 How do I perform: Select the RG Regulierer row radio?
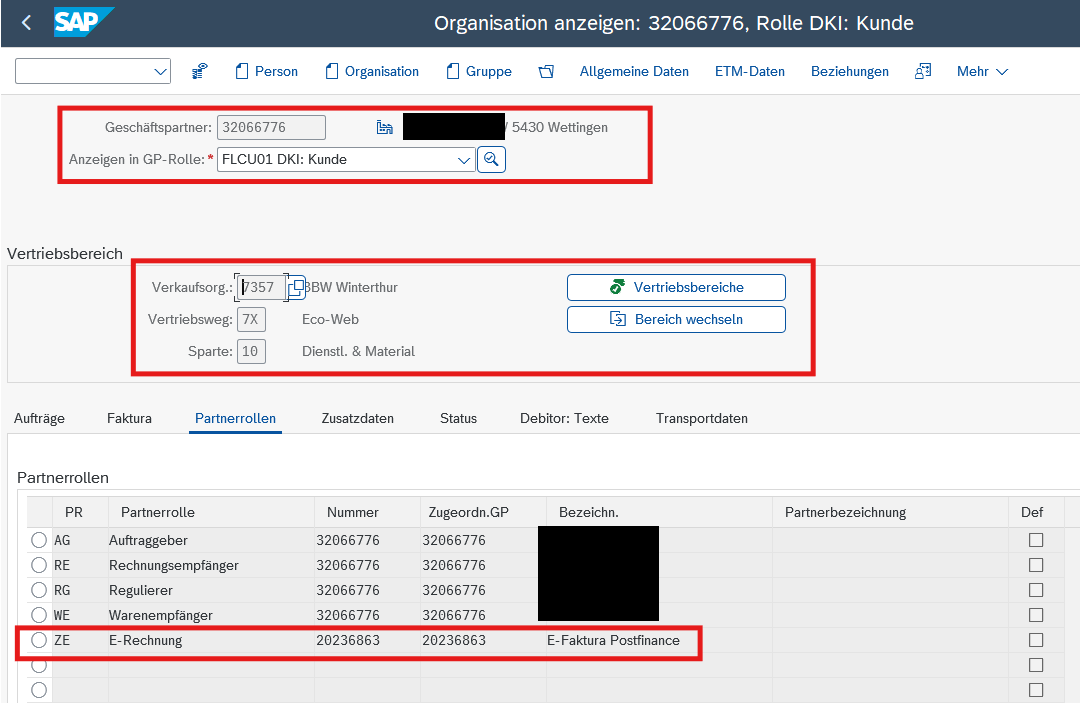click(x=39, y=590)
